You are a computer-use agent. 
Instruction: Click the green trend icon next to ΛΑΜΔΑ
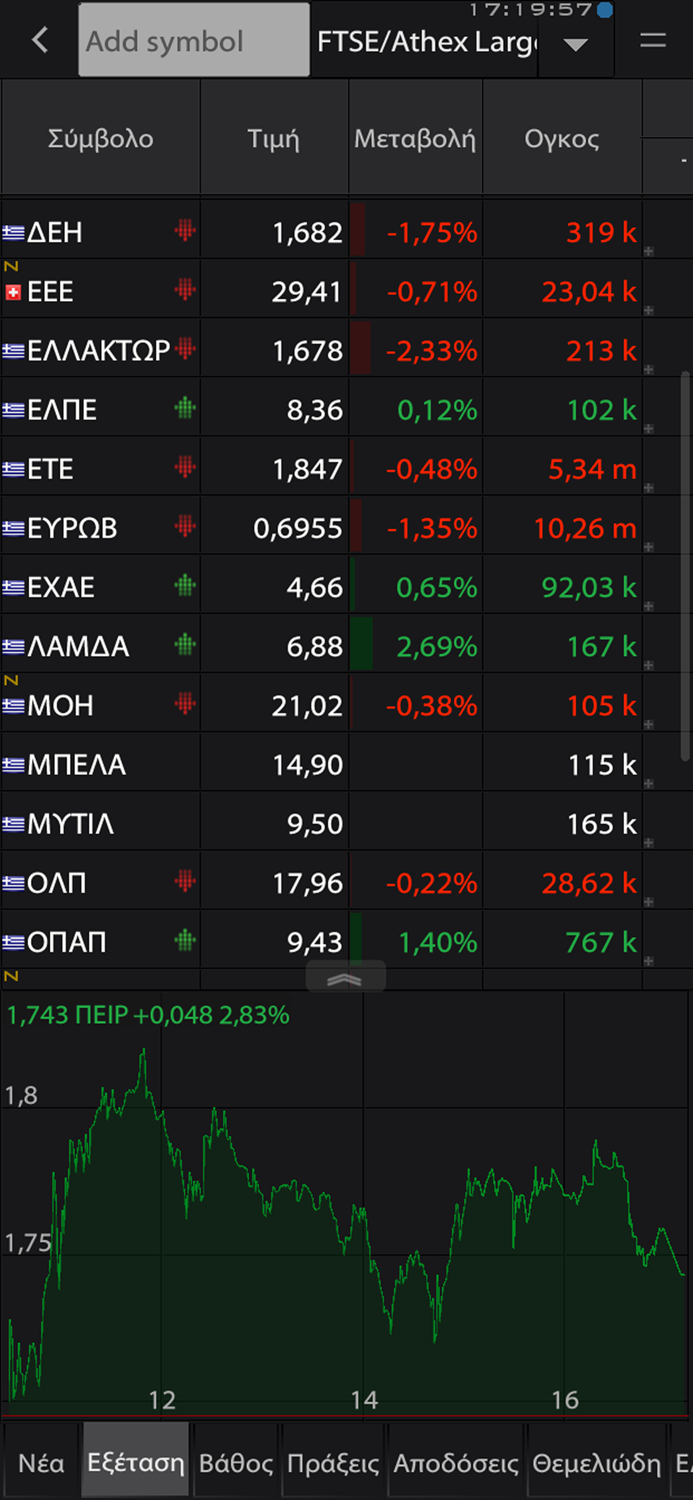pos(184,644)
